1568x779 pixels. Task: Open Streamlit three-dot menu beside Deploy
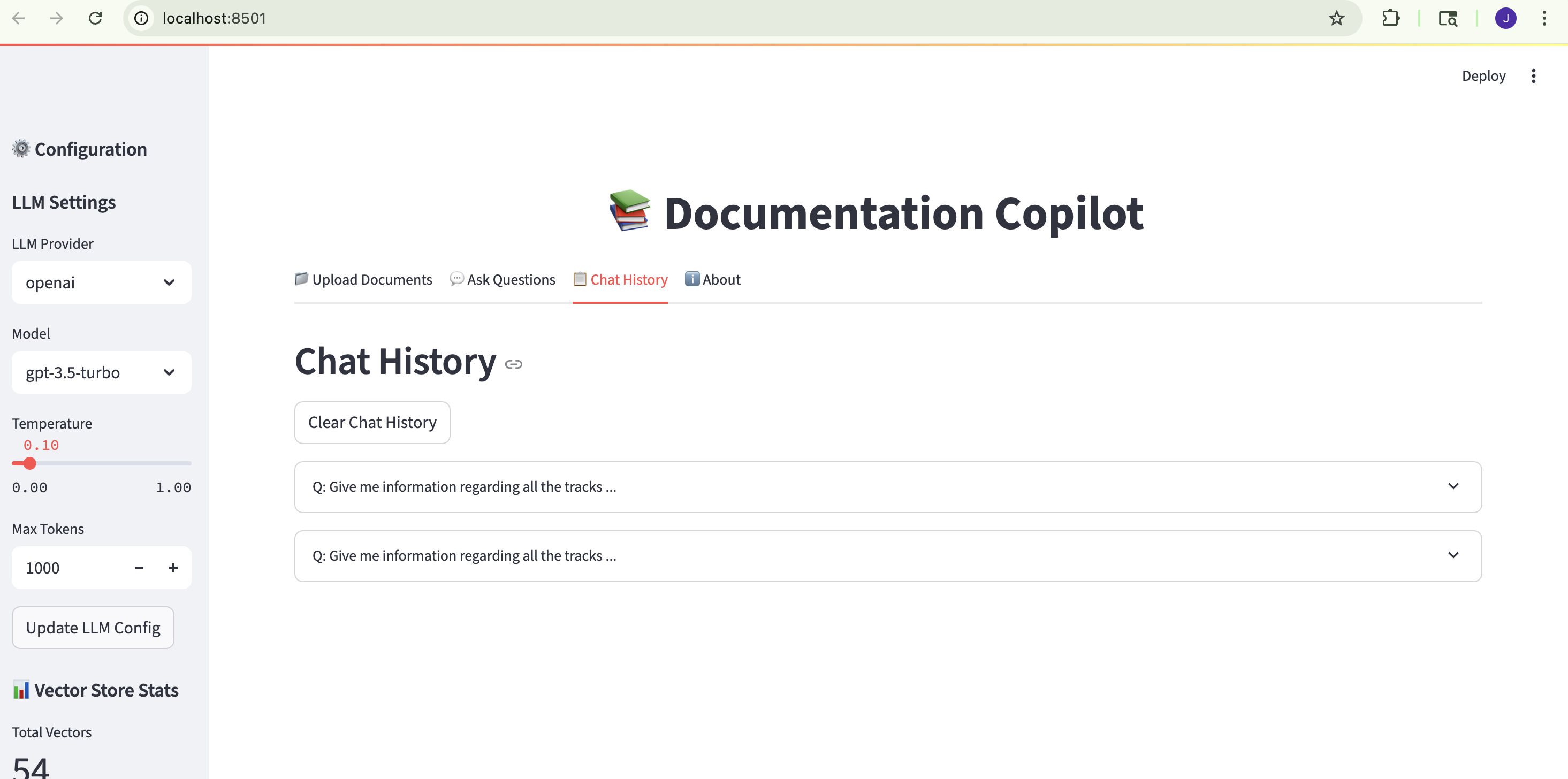coord(1533,76)
